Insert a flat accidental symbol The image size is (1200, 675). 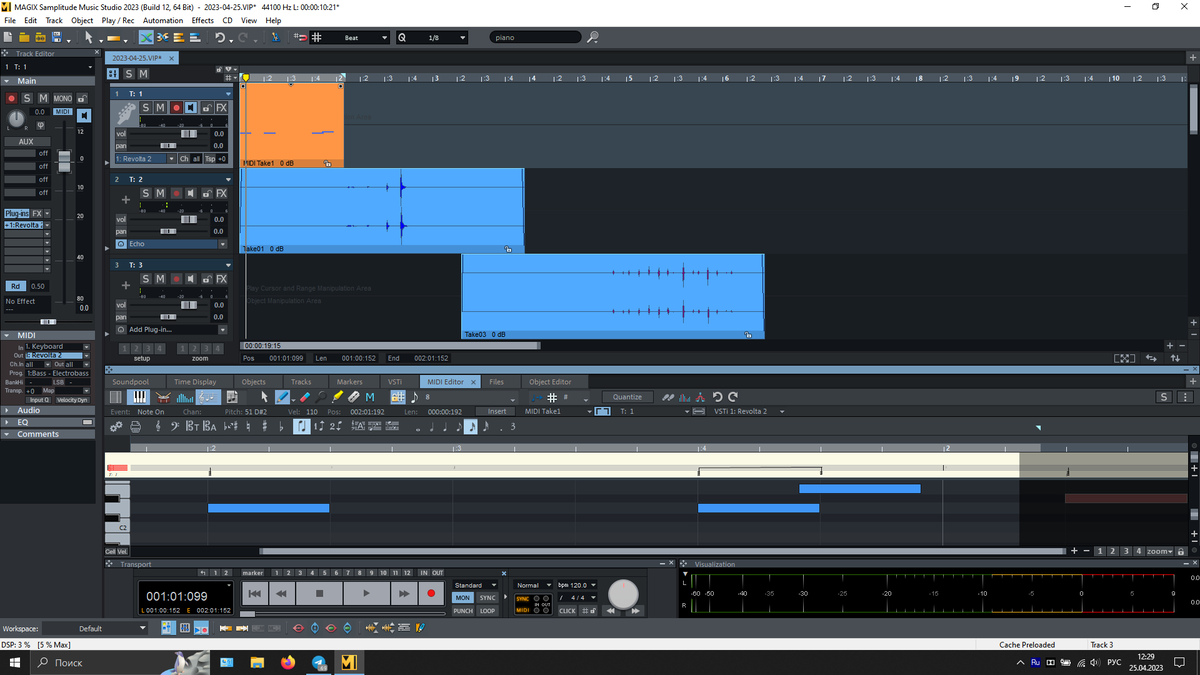point(281,426)
